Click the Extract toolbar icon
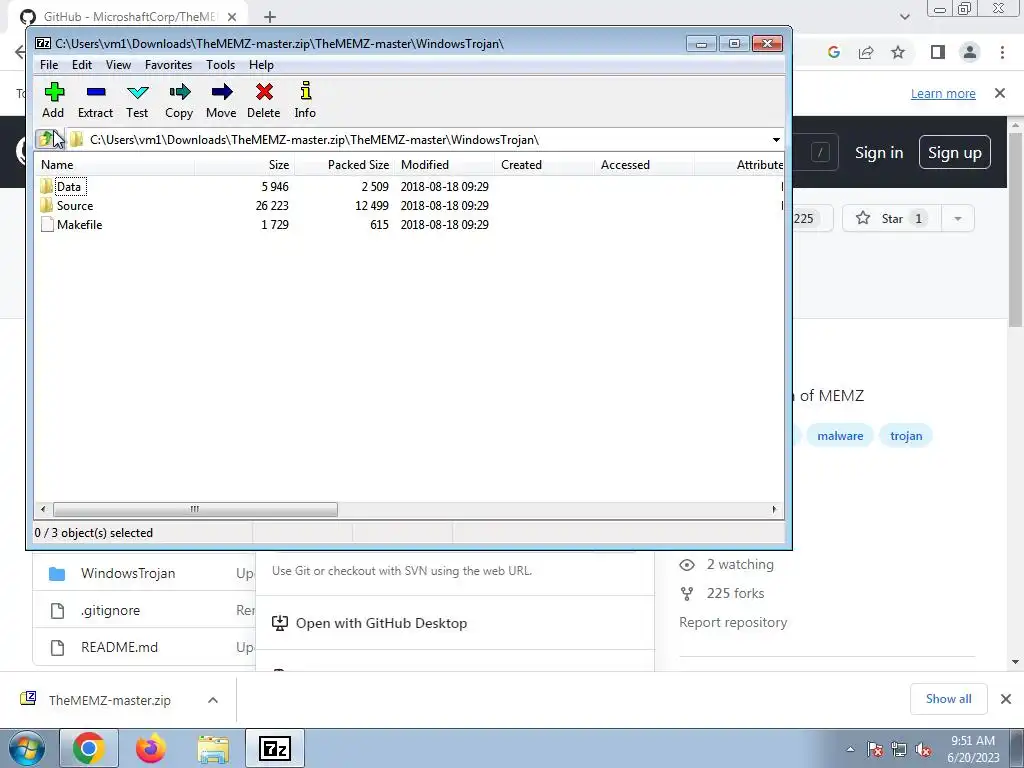Image resolution: width=1024 pixels, height=768 pixels. pos(95,92)
